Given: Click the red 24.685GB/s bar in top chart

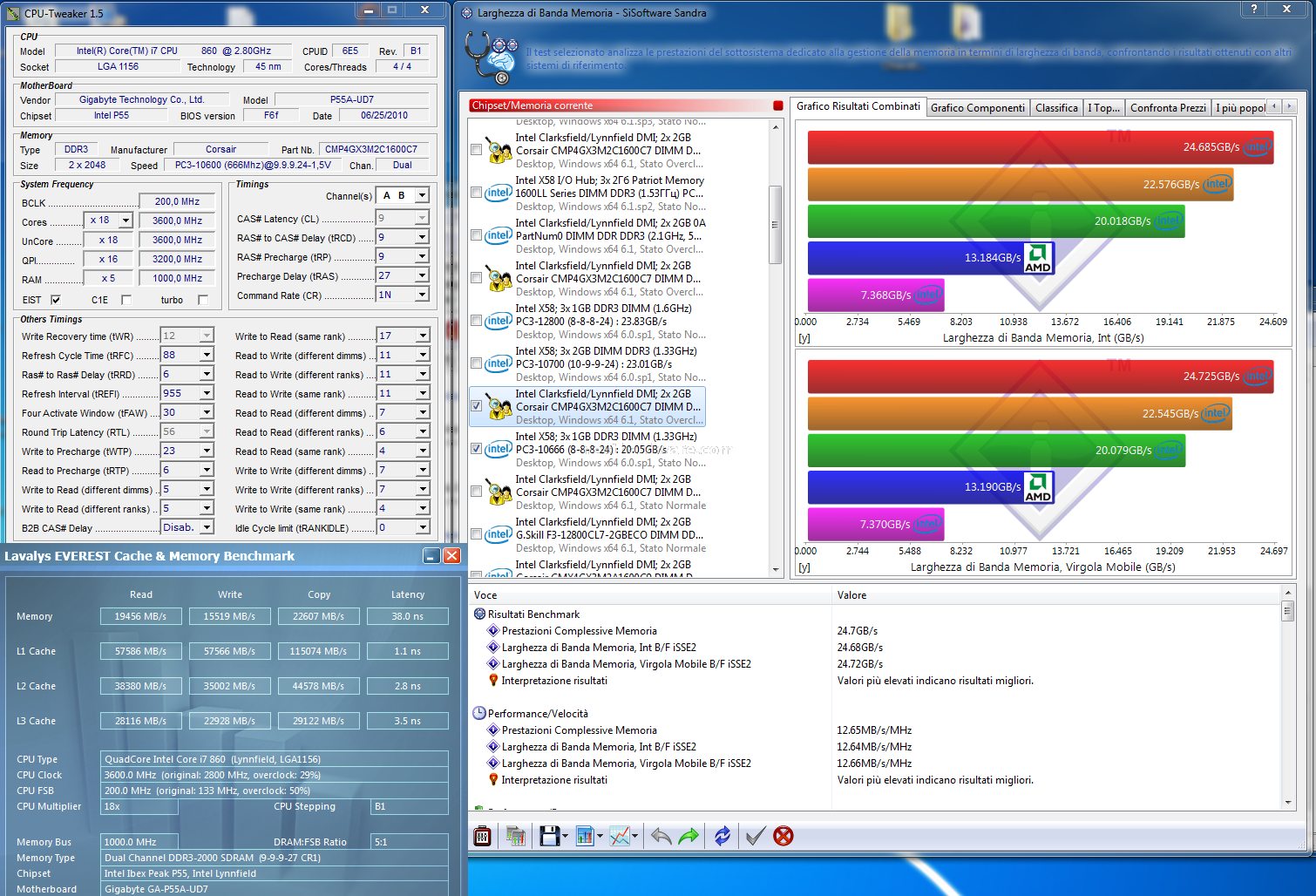Looking at the screenshot, I should point(1040,147).
